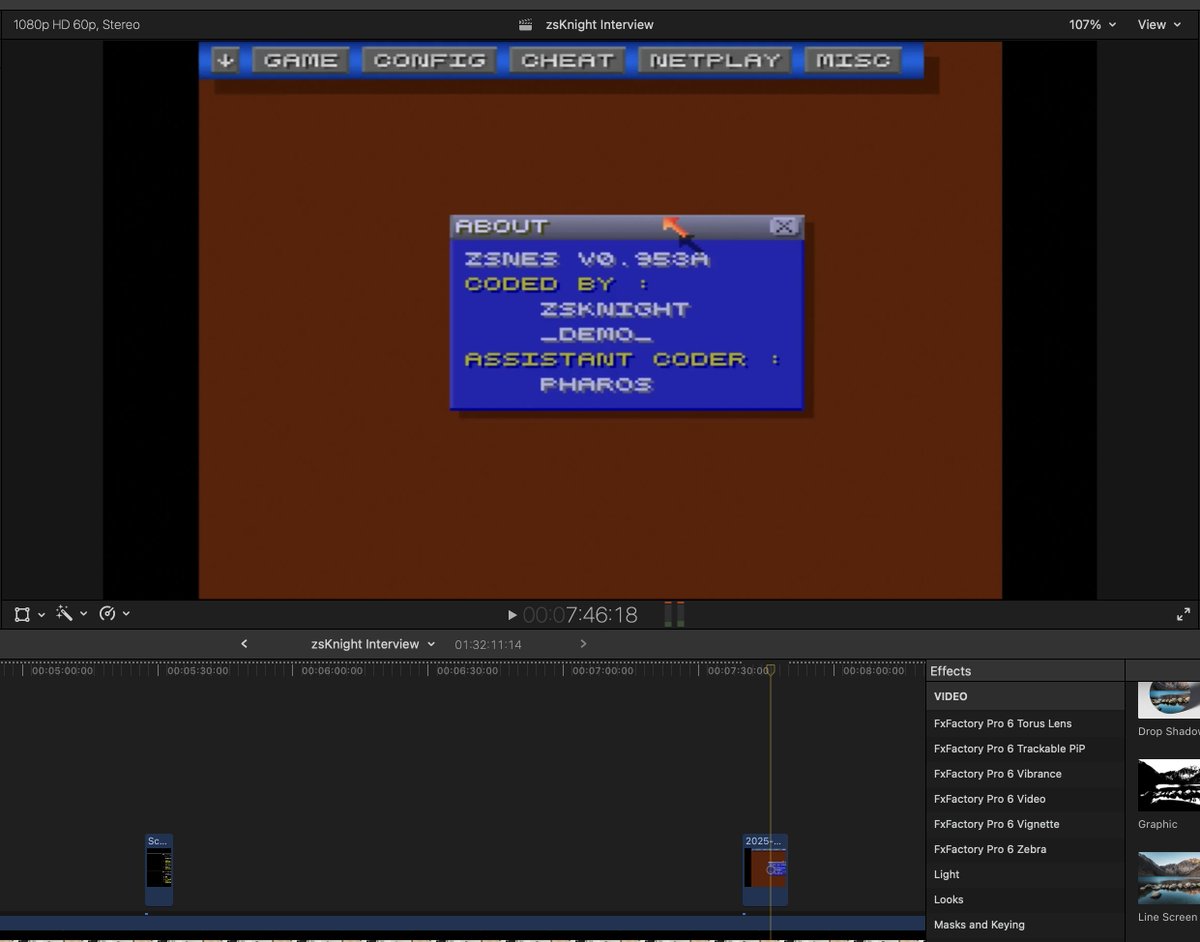Click the 00:05:30:00 ruler mark

click(x=198, y=671)
